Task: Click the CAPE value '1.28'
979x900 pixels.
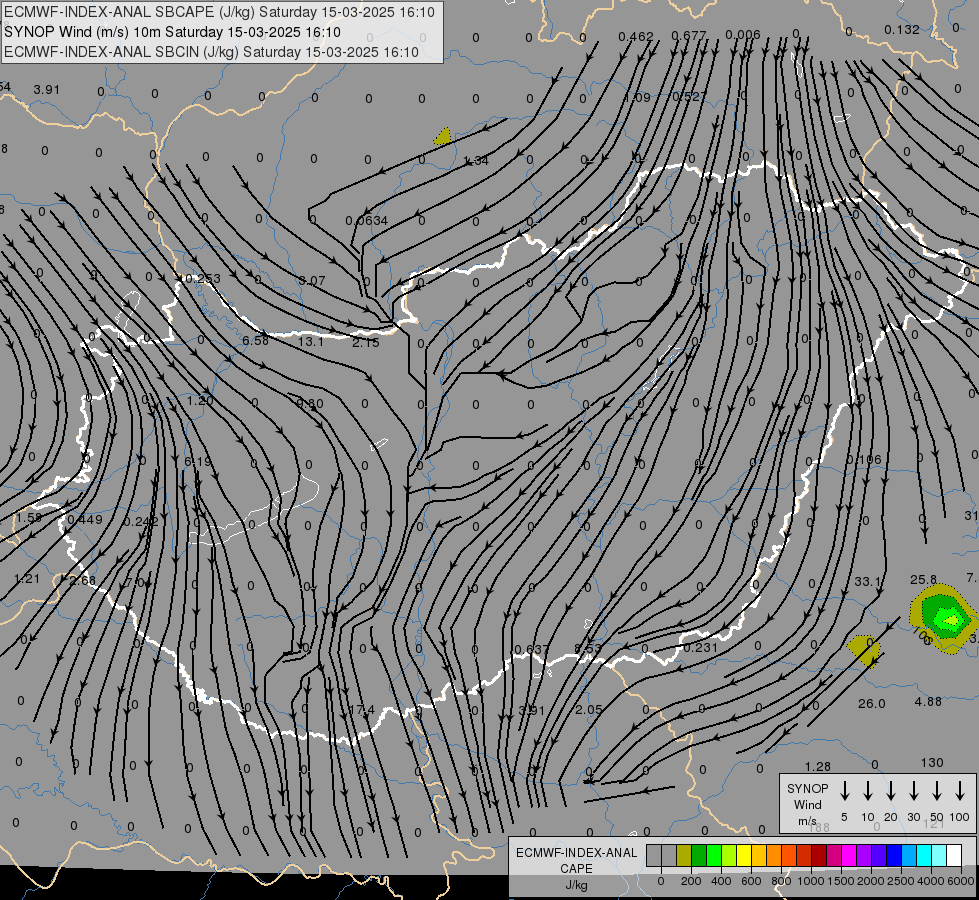Action: pyautogui.click(x=818, y=766)
